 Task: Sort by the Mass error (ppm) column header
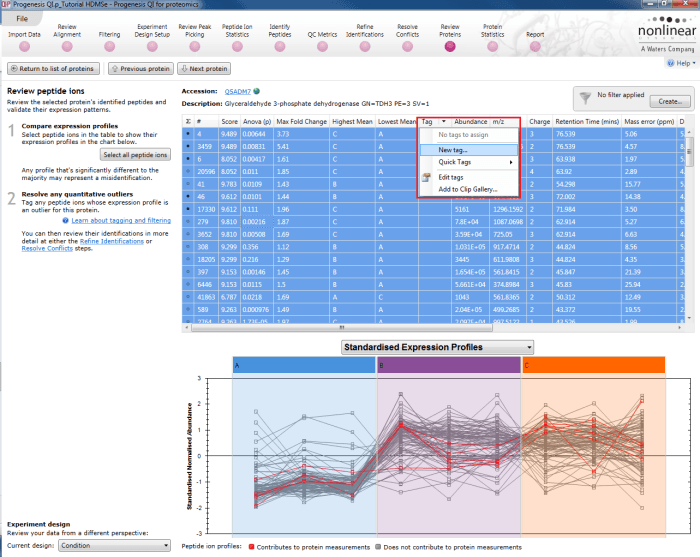pyautogui.click(x=649, y=121)
